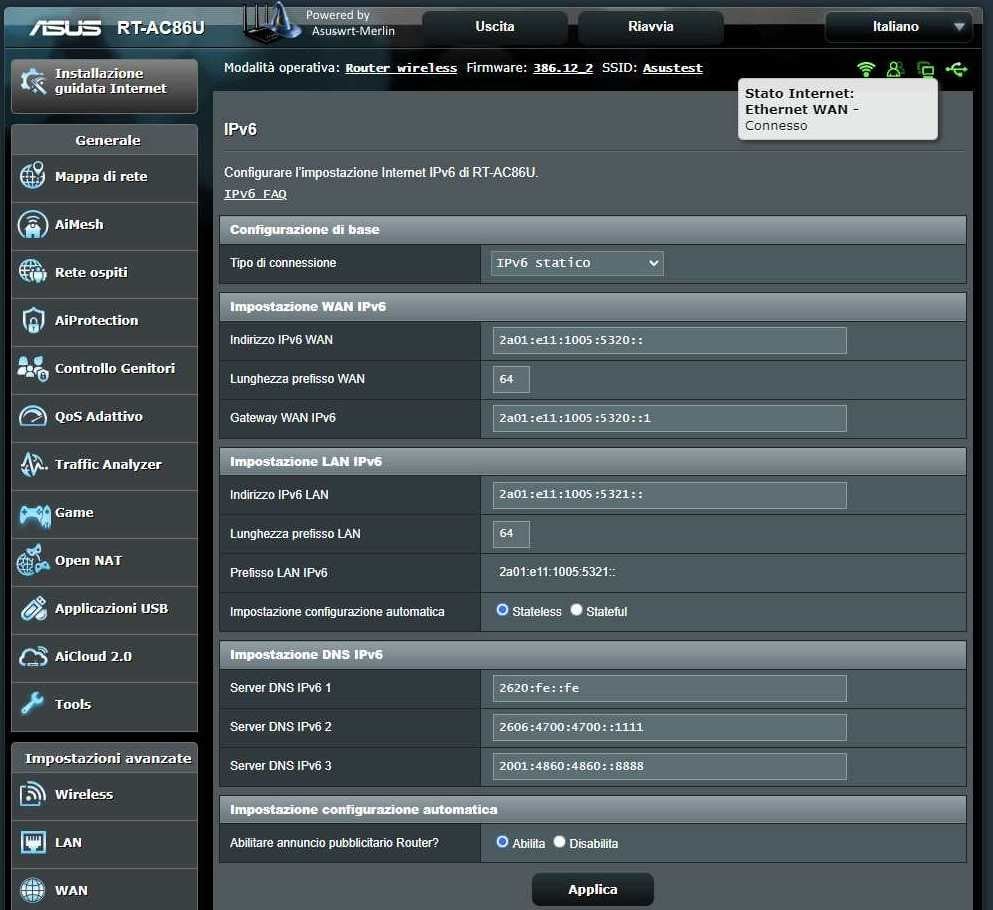Open the Italiano language dropdown
This screenshot has height=910, width=993.
tap(897, 27)
